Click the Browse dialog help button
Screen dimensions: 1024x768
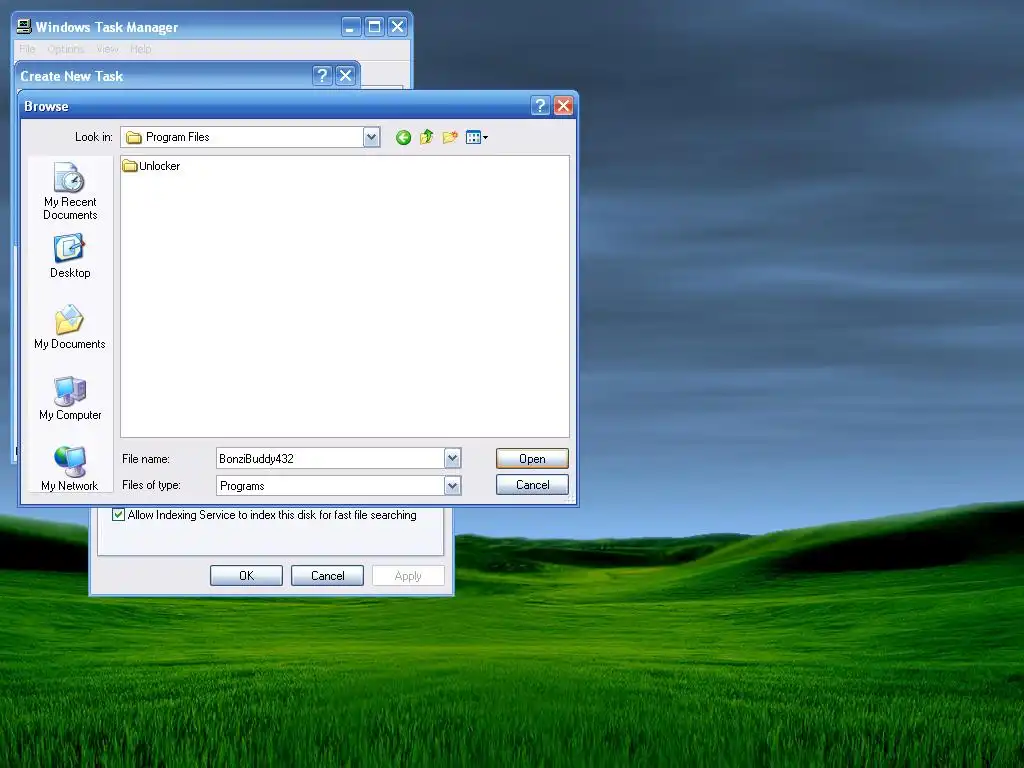[x=540, y=106]
